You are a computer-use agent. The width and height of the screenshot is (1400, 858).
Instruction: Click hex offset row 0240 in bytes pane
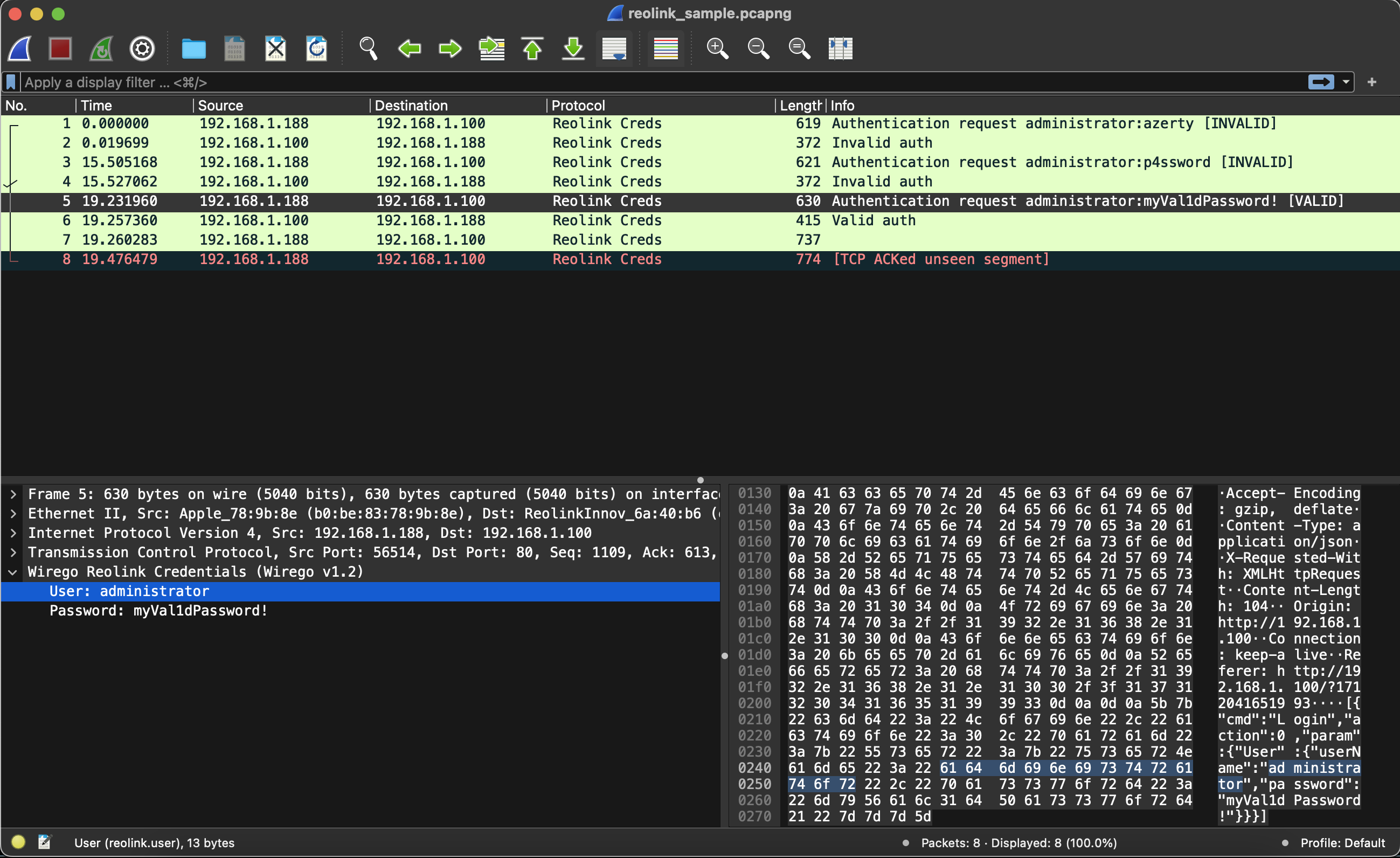754,768
